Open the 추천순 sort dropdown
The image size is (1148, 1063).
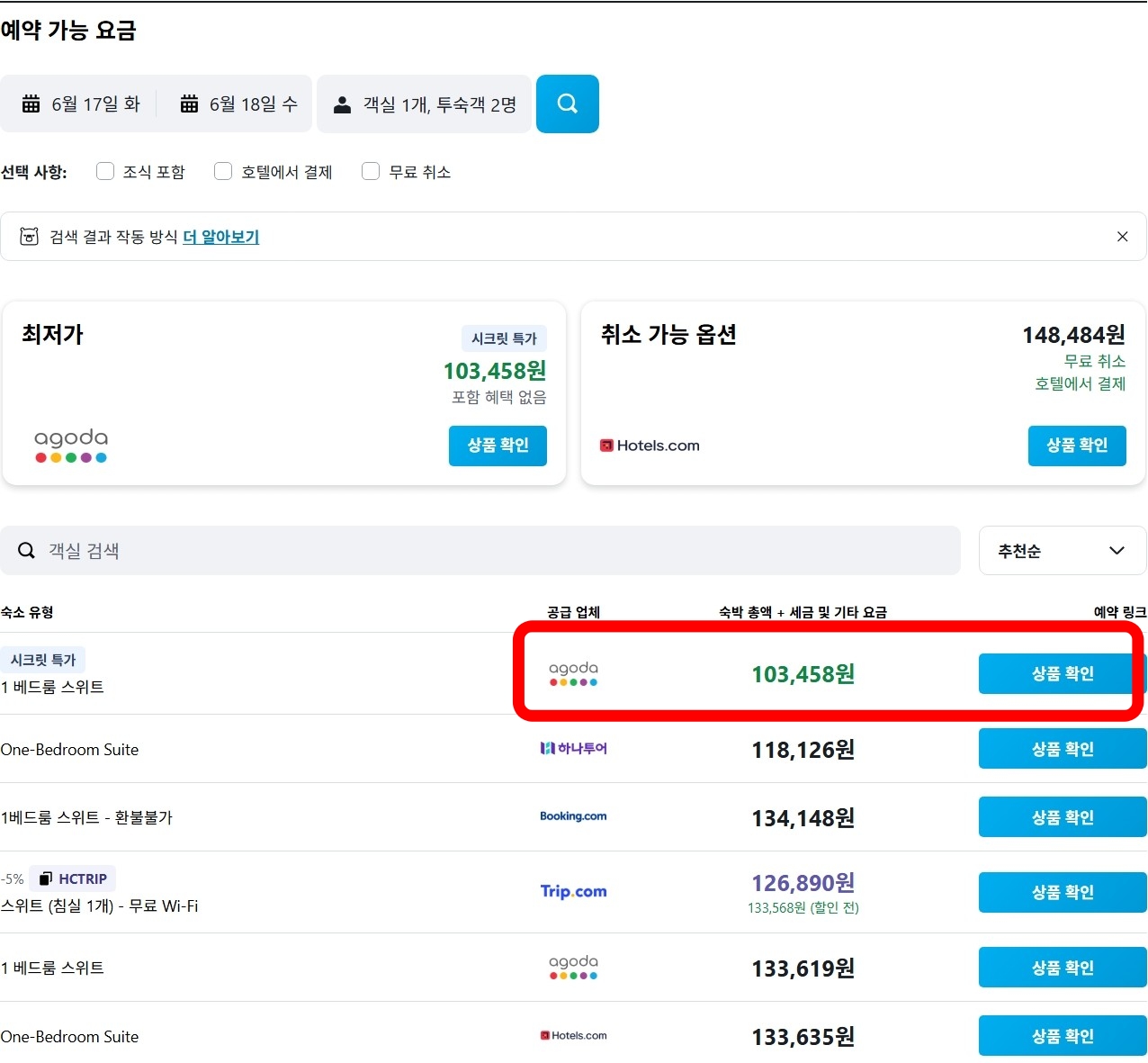[x=1062, y=550]
